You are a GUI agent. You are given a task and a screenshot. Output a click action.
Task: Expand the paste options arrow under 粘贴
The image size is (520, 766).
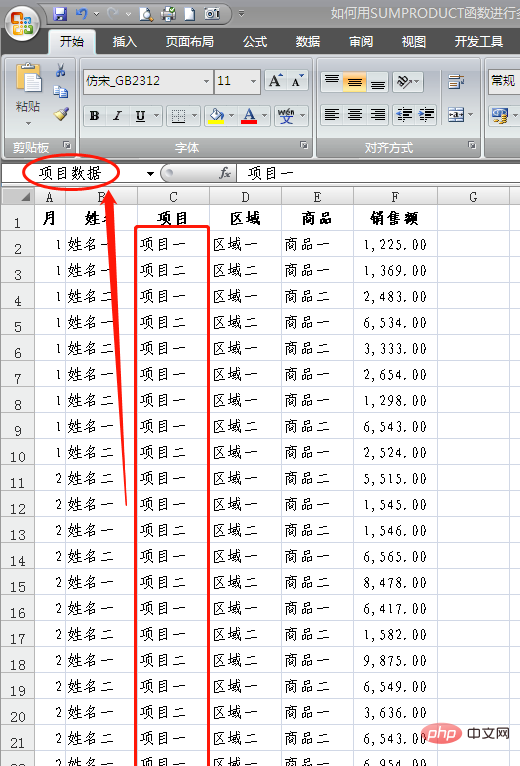point(28,123)
